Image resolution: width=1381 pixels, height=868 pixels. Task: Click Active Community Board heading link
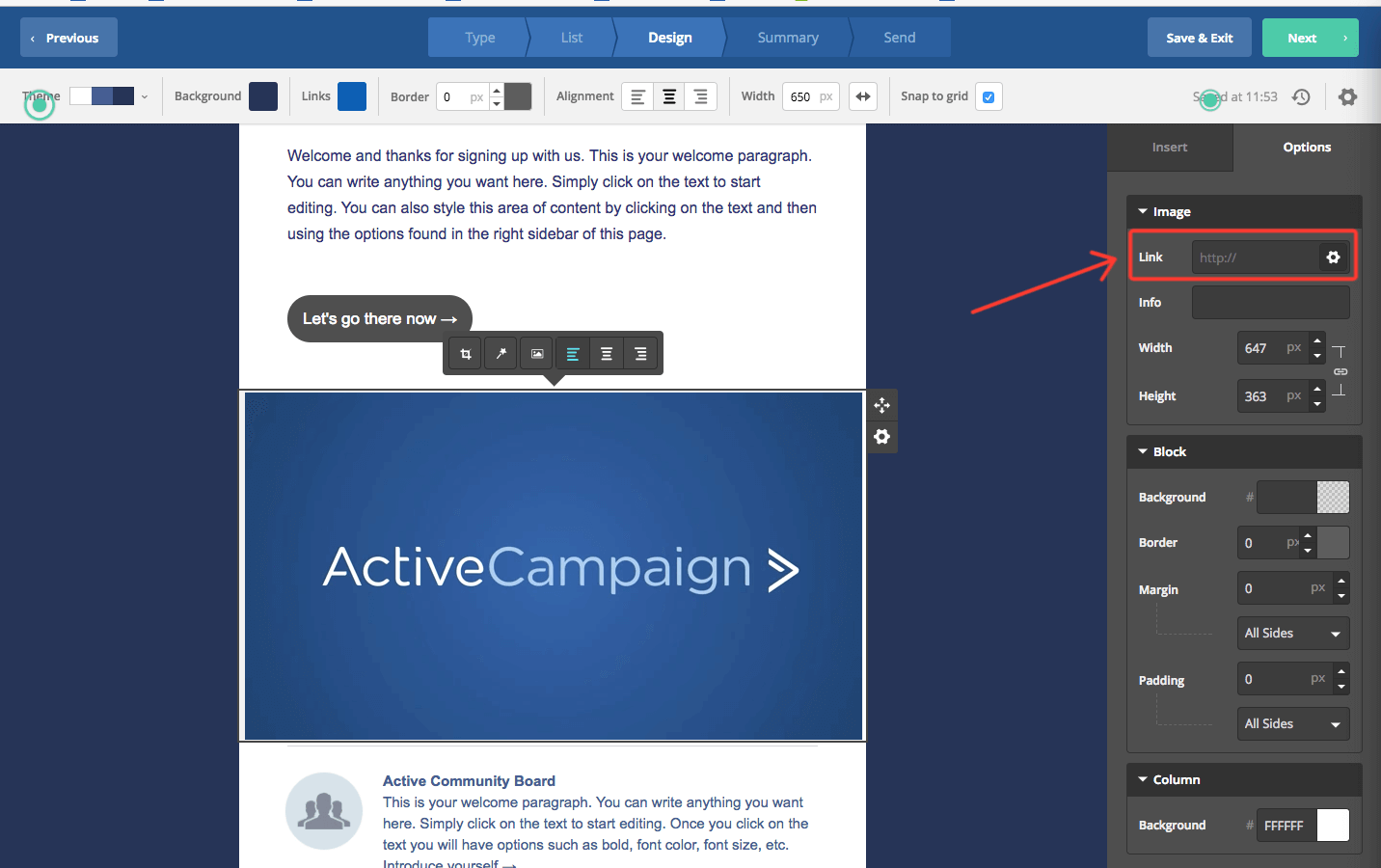click(469, 781)
